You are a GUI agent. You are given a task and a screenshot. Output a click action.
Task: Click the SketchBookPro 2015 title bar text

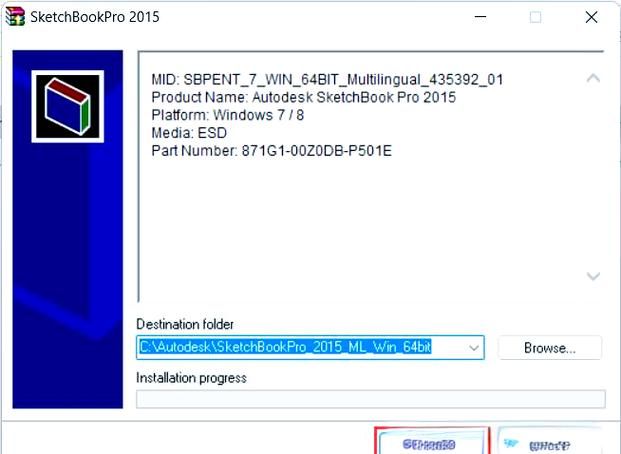coord(94,17)
